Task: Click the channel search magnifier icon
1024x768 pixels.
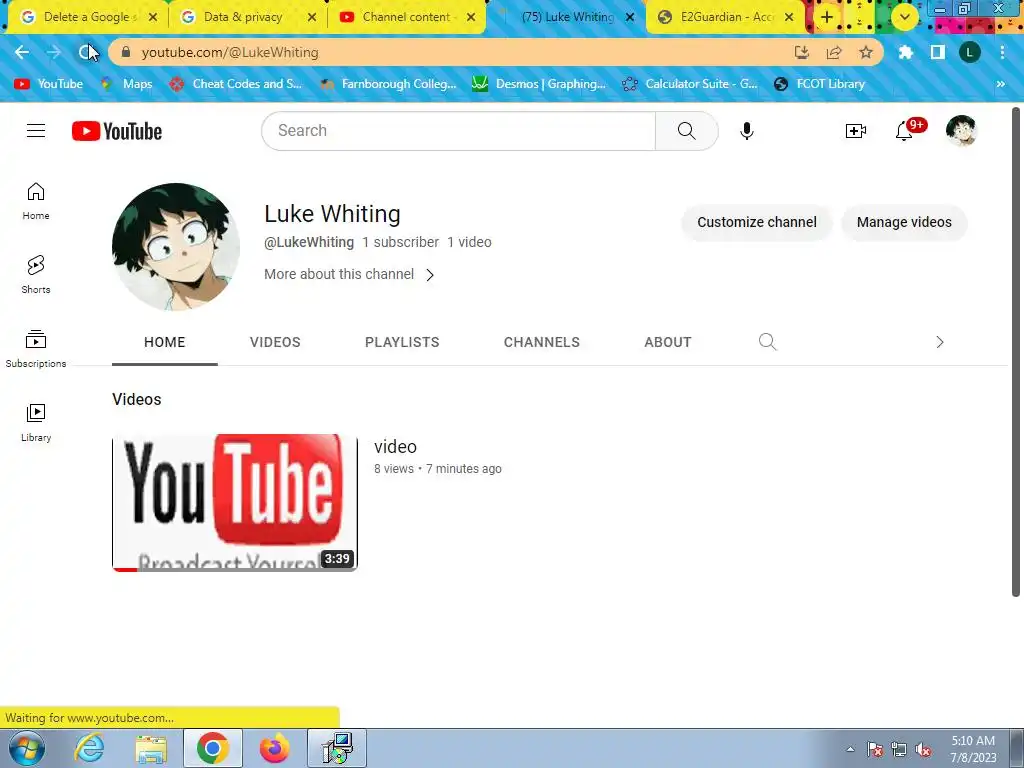Action: (x=767, y=342)
